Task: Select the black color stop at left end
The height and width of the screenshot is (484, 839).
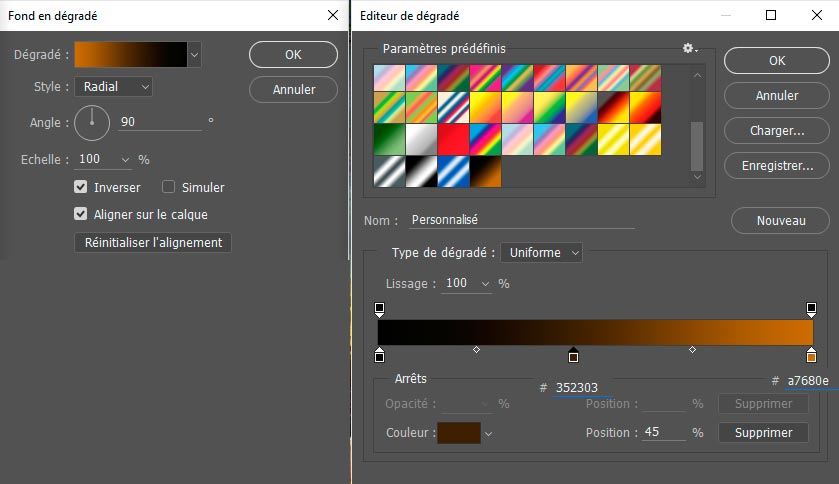Action: click(x=379, y=355)
